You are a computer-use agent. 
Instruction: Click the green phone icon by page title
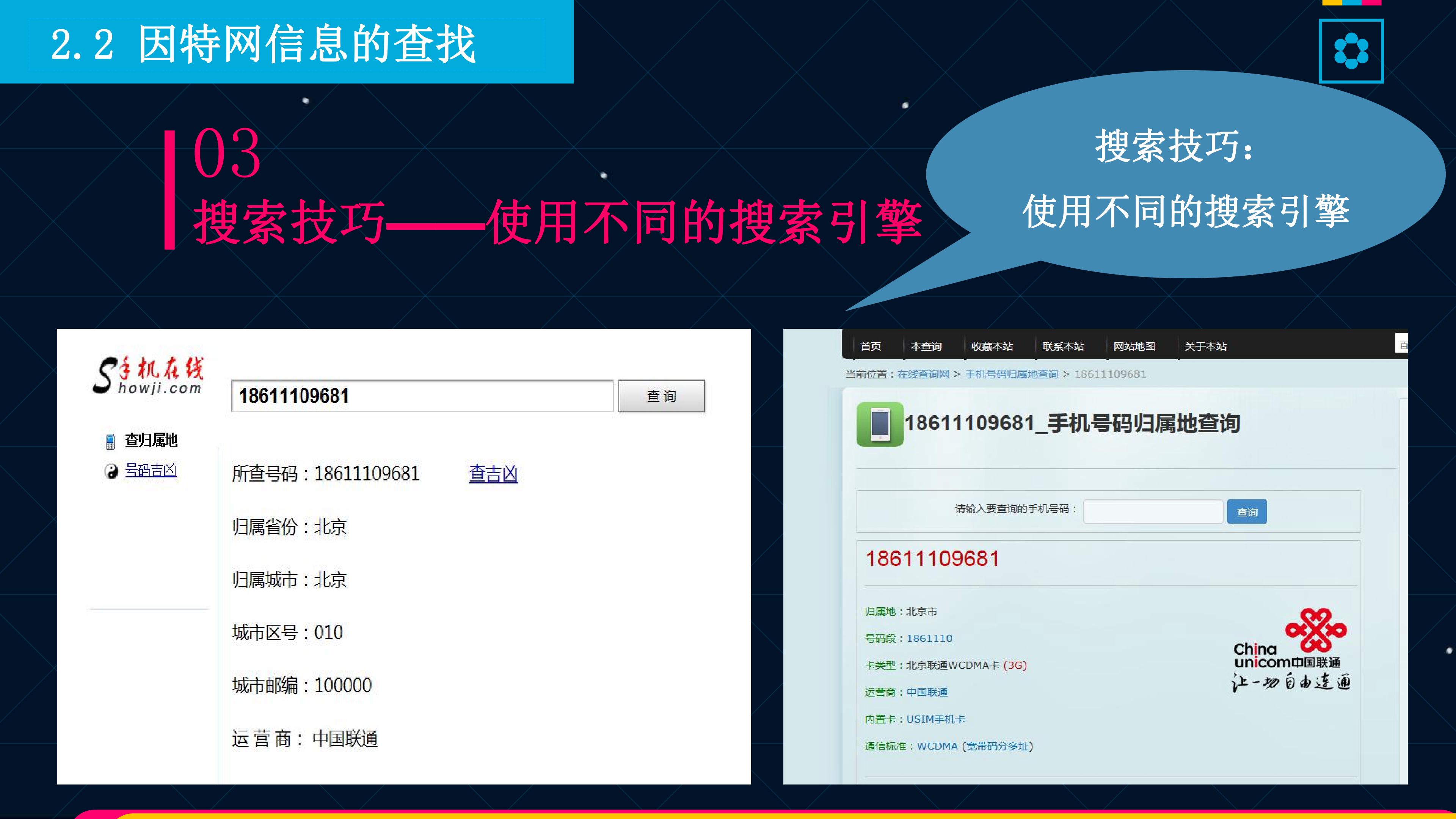click(x=880, y=424)
